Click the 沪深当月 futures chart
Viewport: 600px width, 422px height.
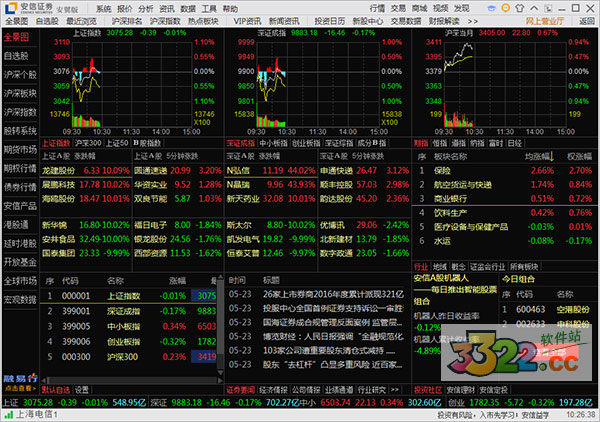pos(504,85)
